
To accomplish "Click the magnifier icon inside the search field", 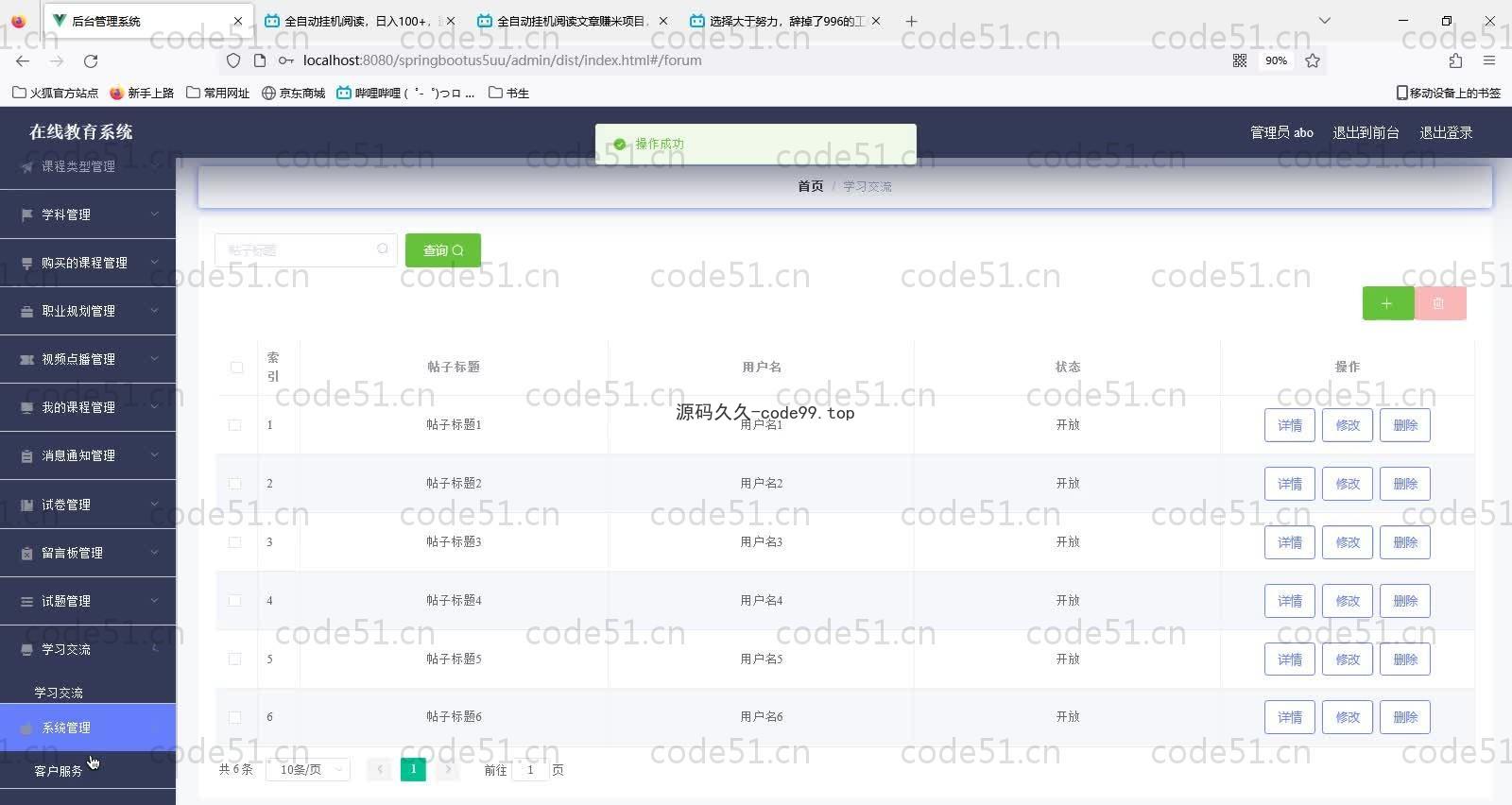I will click(x=383, y=249).
